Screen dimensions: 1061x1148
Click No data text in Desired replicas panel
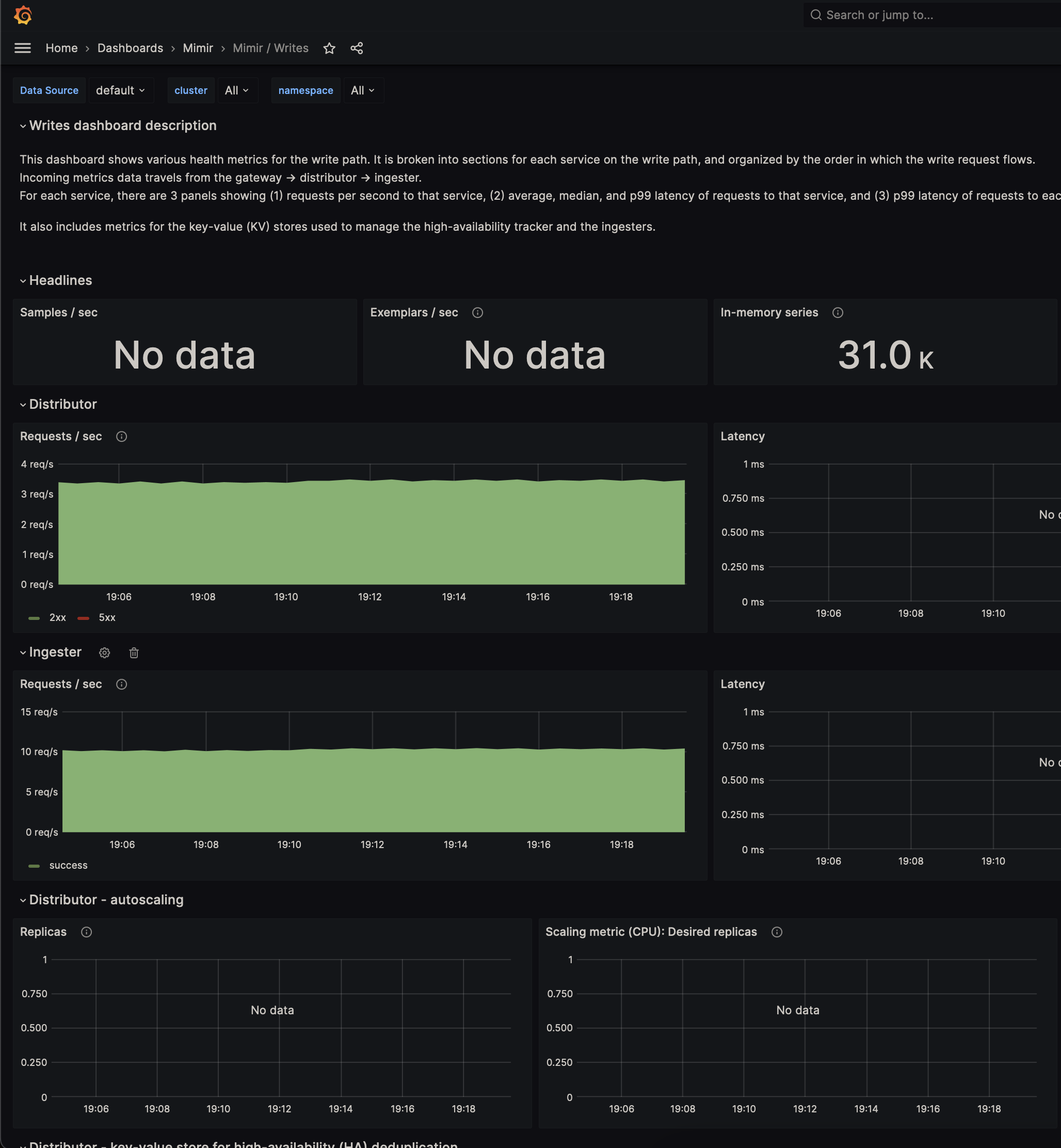click(x=797, y=1010)
